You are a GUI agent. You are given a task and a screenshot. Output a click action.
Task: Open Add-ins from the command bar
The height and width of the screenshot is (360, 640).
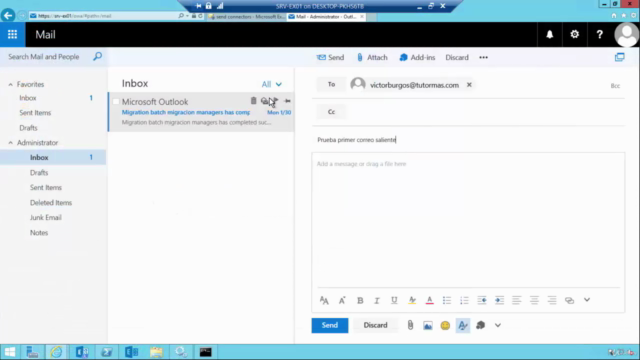point(417,58)
